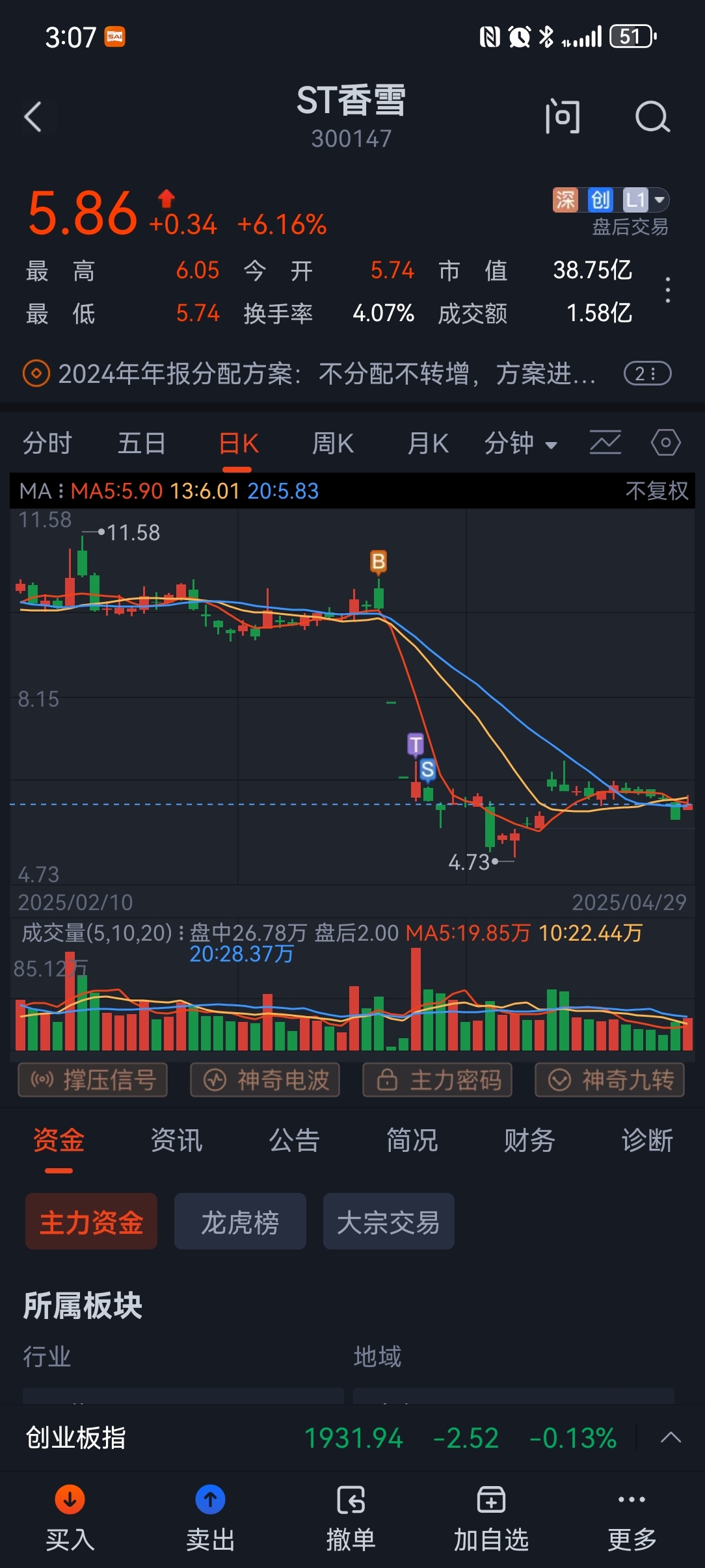This screenshot has height=1568, width=705.
Task: Tap the 创 board badge
Action: click(x=600, y=200)
